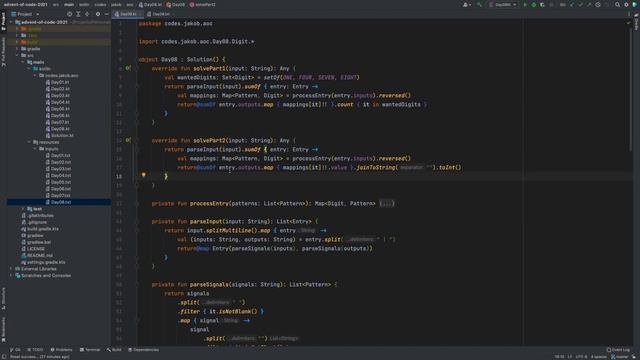The height and width of the screenshot is (360, 640).
Task: Click the JetBrains Toolbox icon in the top-right corner
Action: (635, 4)
